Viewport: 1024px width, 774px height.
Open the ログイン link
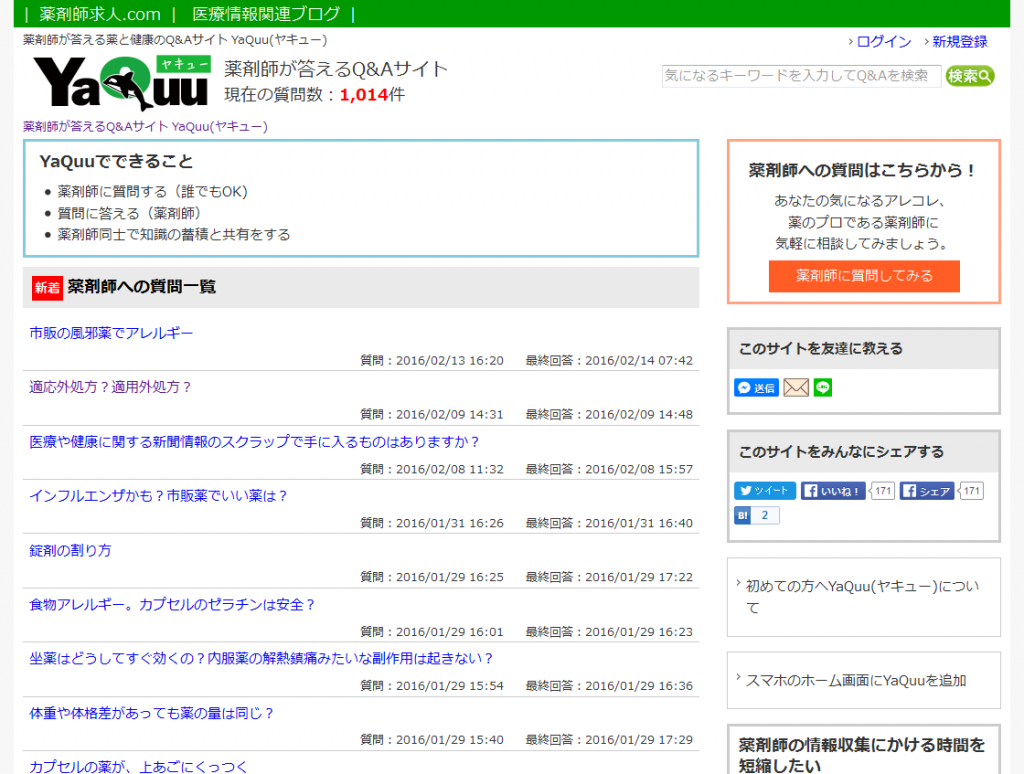coord(884,42)
